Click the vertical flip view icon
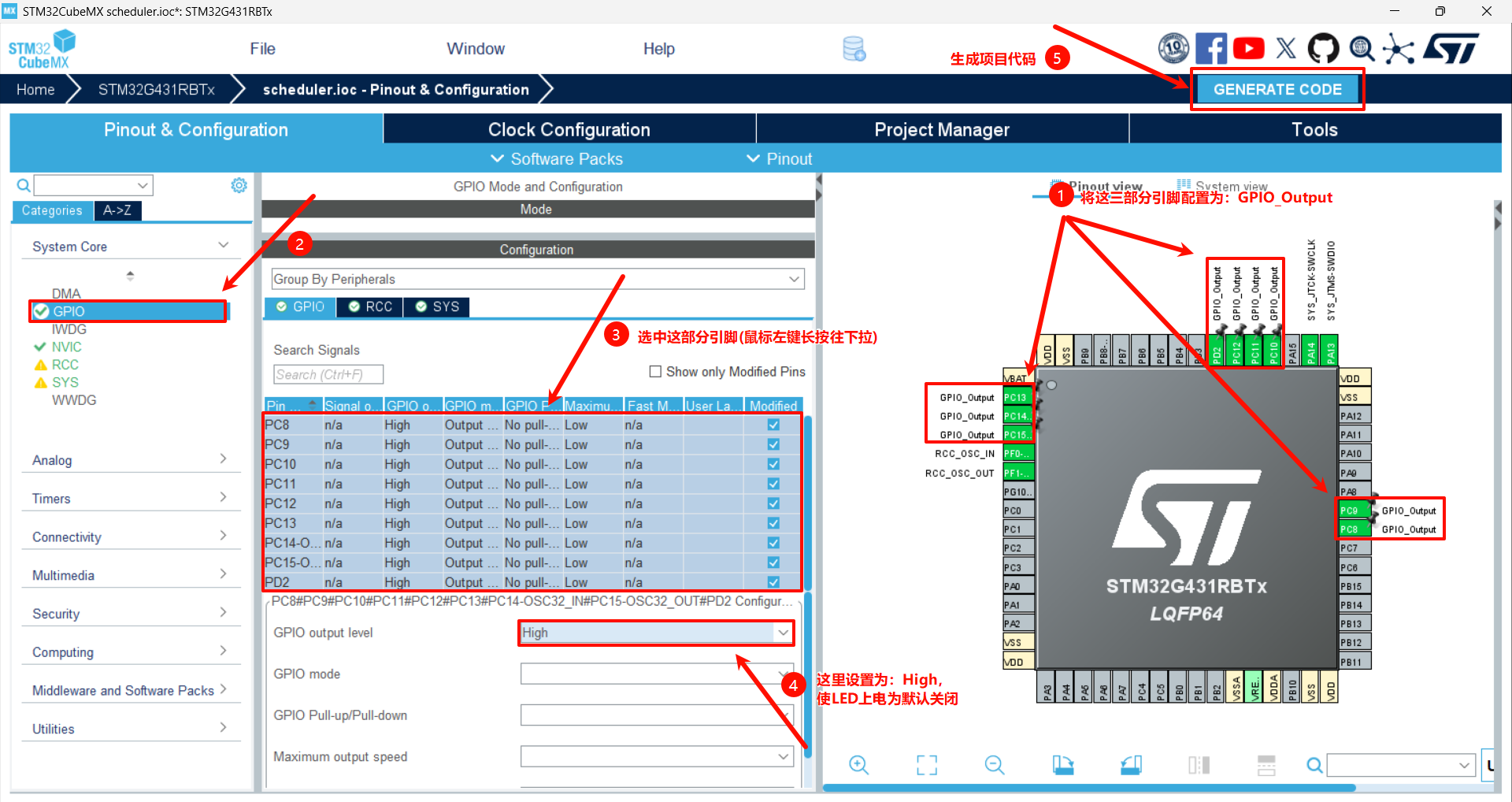This screenshot has height=802, width=1512. tap(1266, 765)
